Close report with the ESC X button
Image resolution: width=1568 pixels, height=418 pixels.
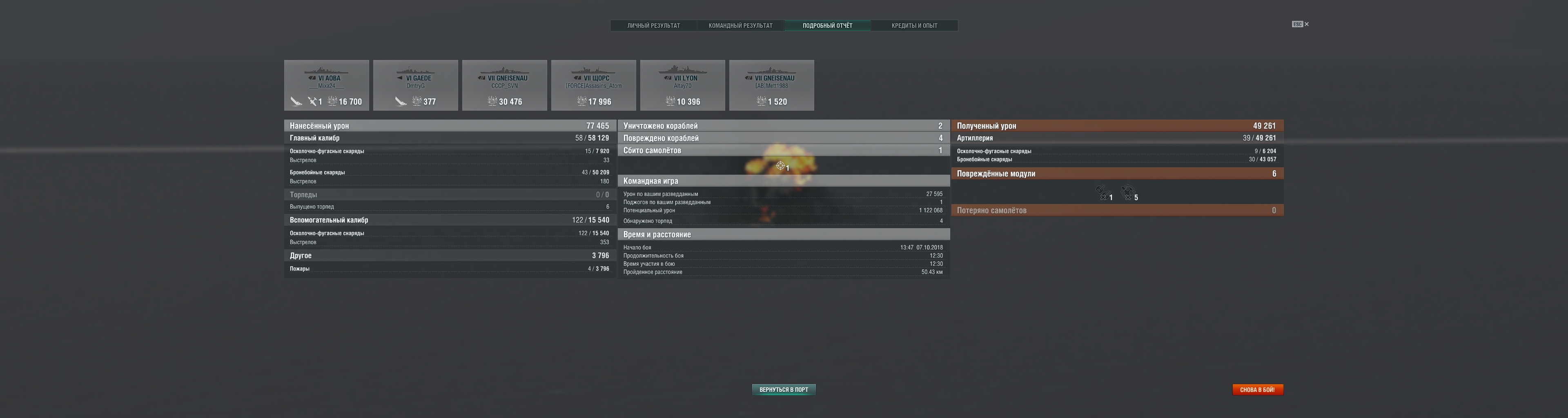[1300, 24]
